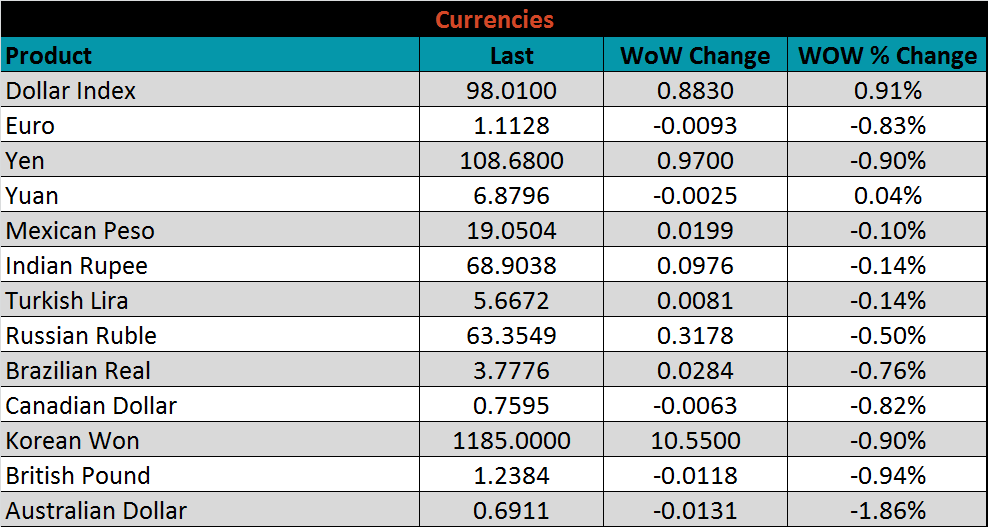The image size is (988, 527).
Task: Select the Dollar Index row label
Action: click(71, 91)
